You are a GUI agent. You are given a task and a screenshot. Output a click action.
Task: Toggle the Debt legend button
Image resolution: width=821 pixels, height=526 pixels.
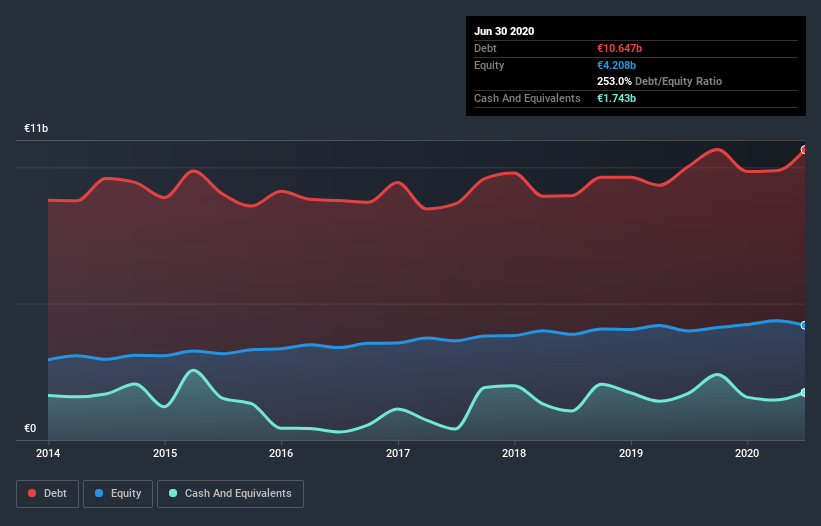coord(47,494)
